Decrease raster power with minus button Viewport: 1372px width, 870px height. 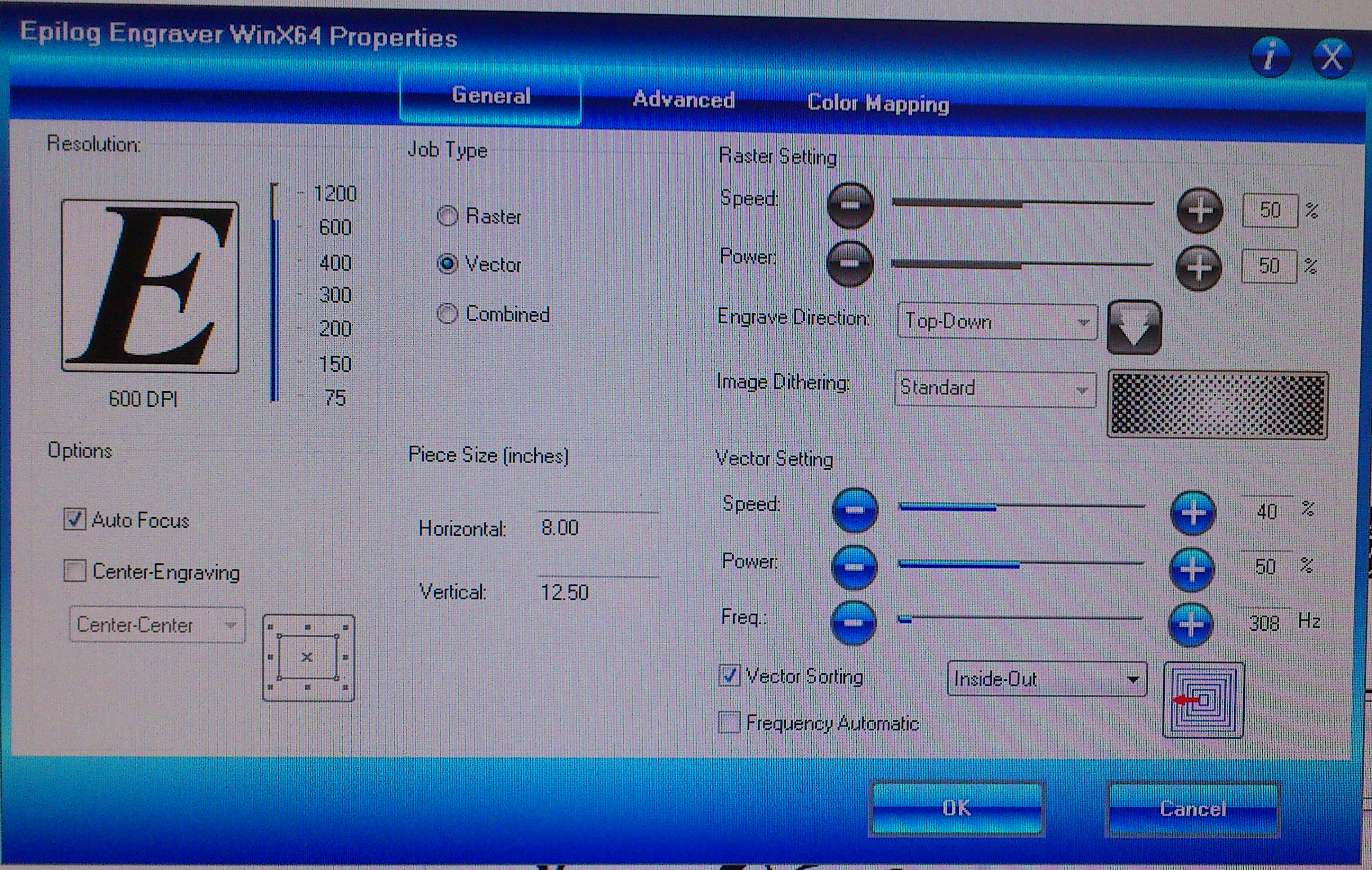click(x=849, y=263)
